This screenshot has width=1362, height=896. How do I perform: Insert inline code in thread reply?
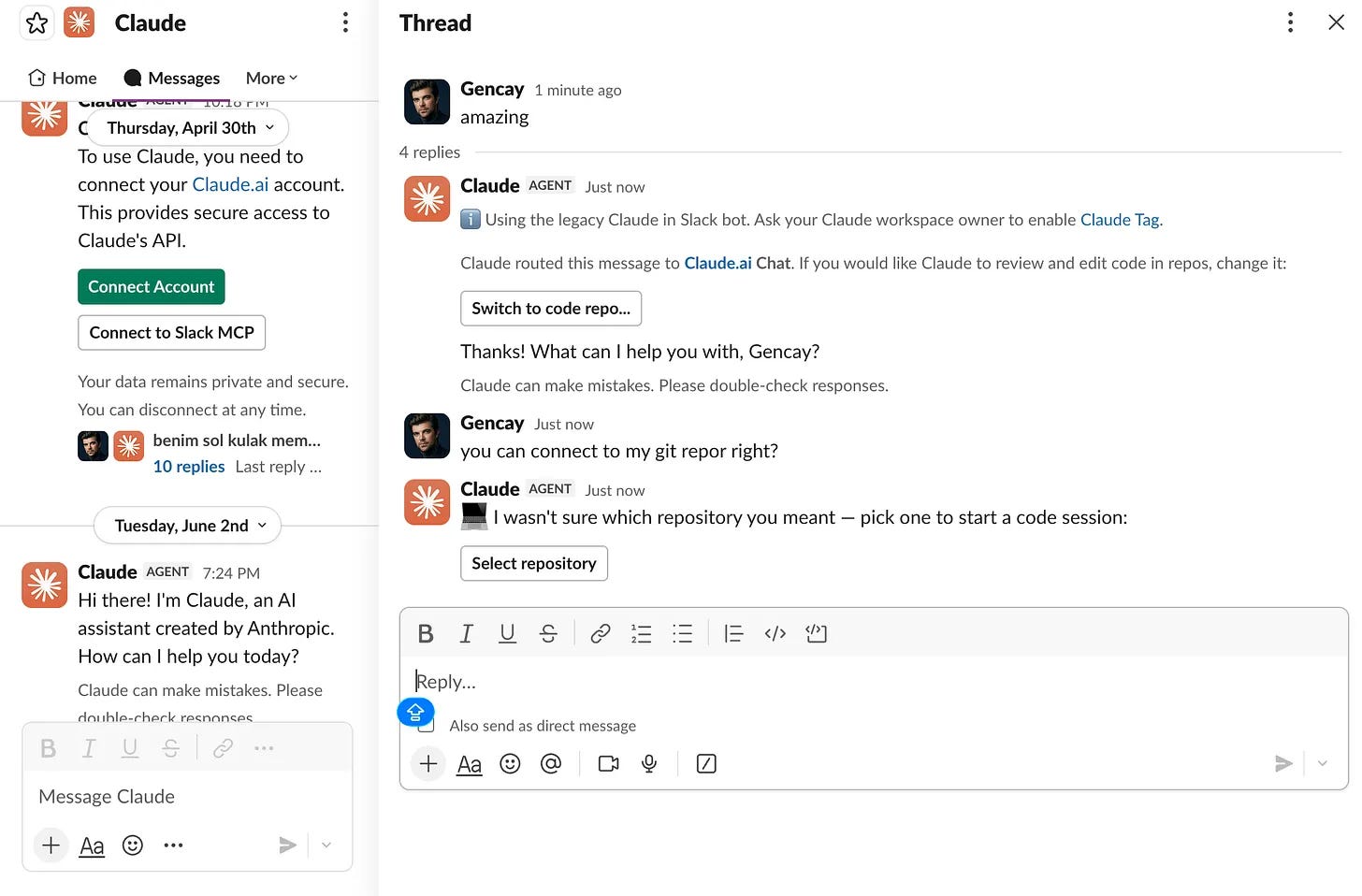[775, 634]
